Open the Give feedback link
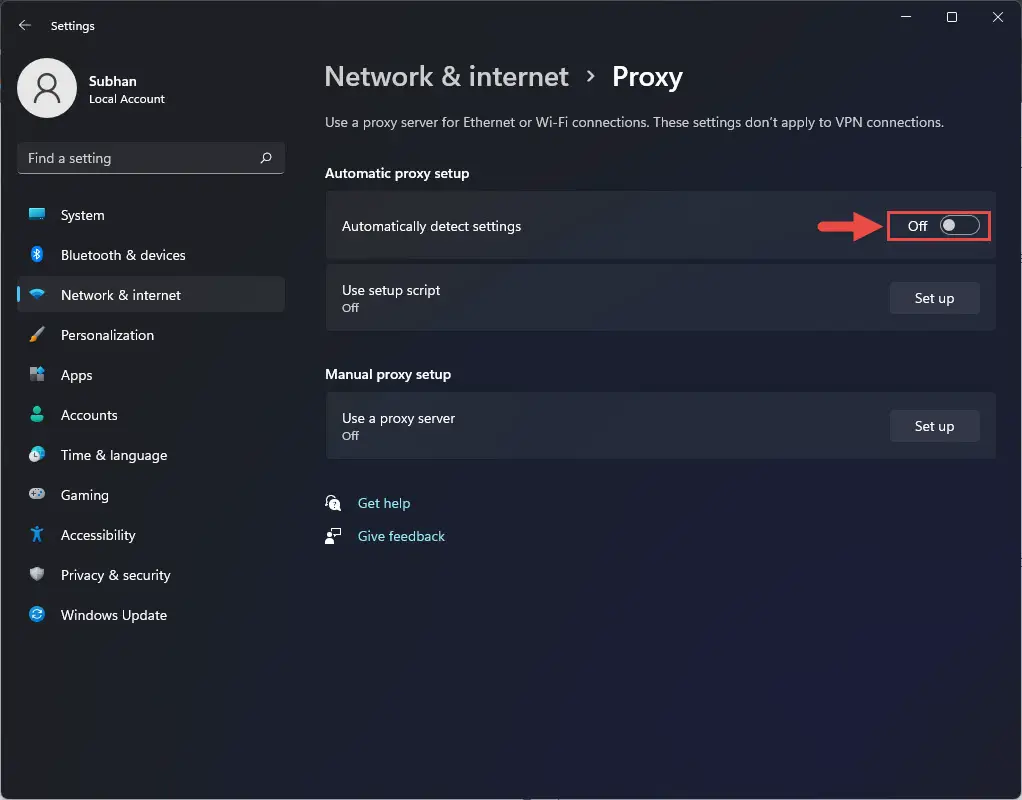 [401, 536]
